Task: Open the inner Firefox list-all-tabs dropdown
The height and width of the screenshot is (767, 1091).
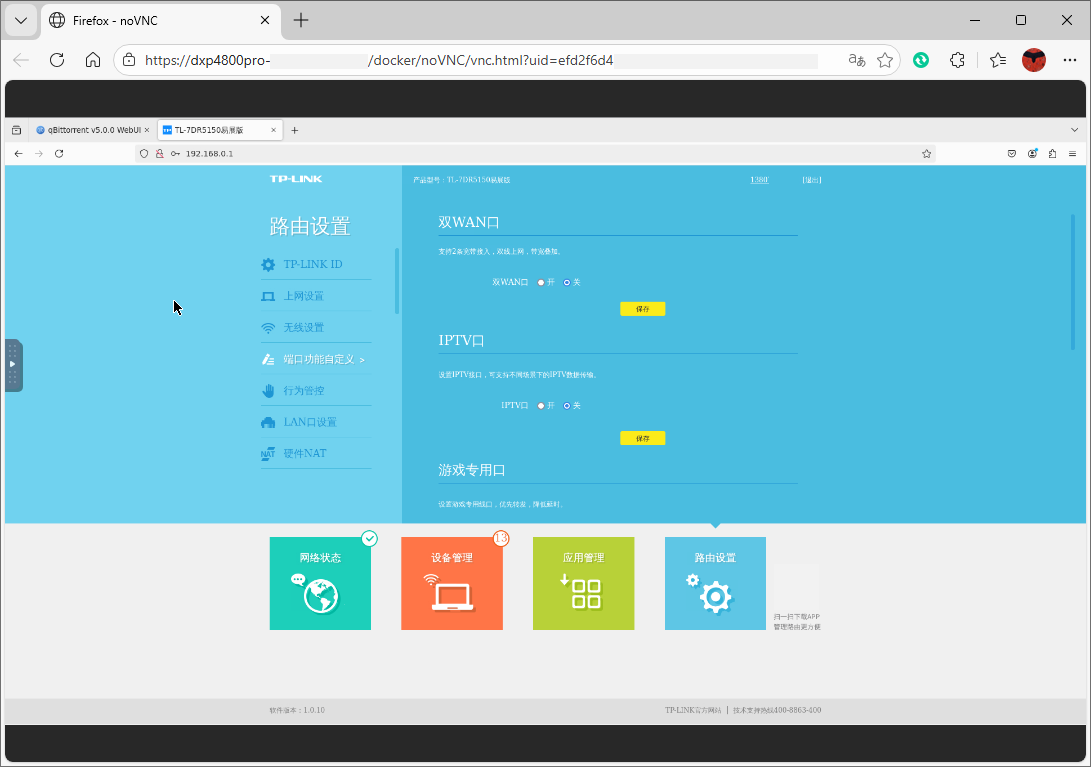Action: point(1074,130)
